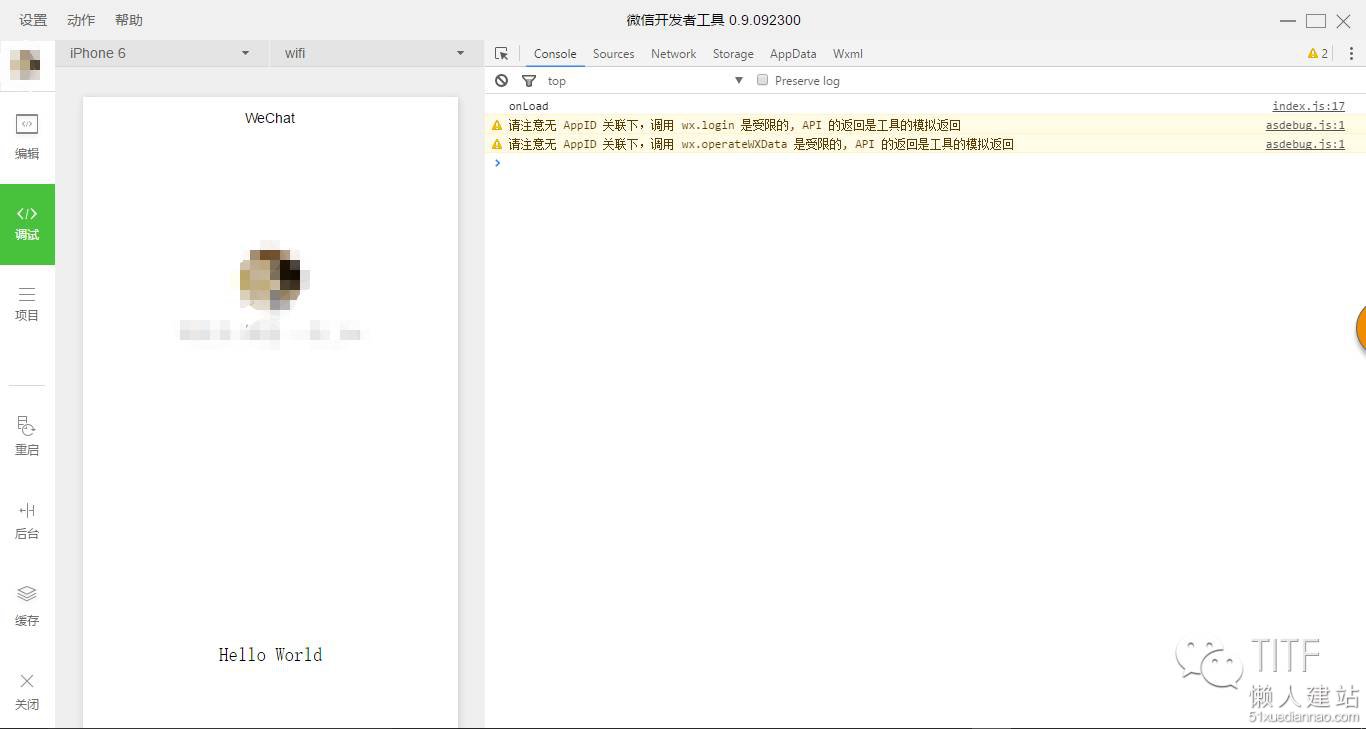Click the warning count indicator

click(1318, 54)
